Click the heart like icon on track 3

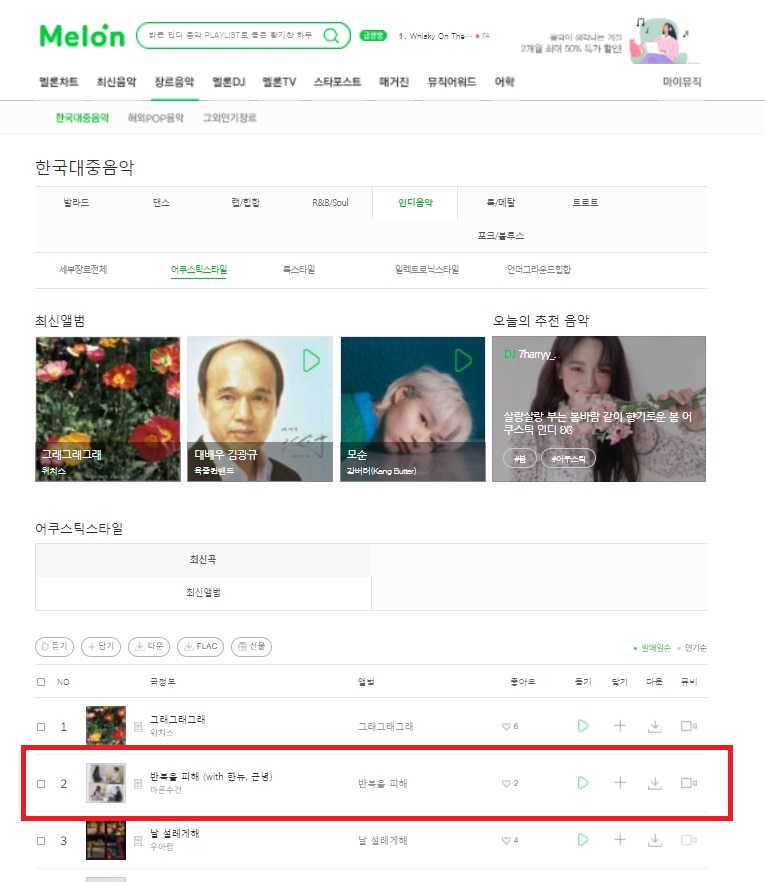pos(506,840)
